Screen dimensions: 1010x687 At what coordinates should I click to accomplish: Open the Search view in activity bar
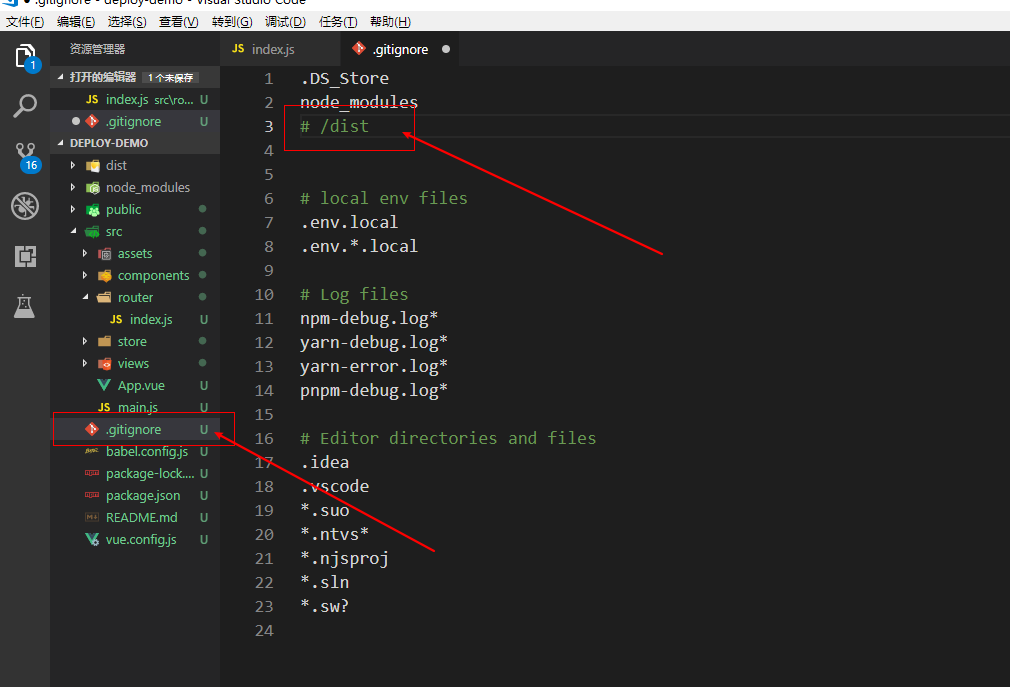(25, 106)
